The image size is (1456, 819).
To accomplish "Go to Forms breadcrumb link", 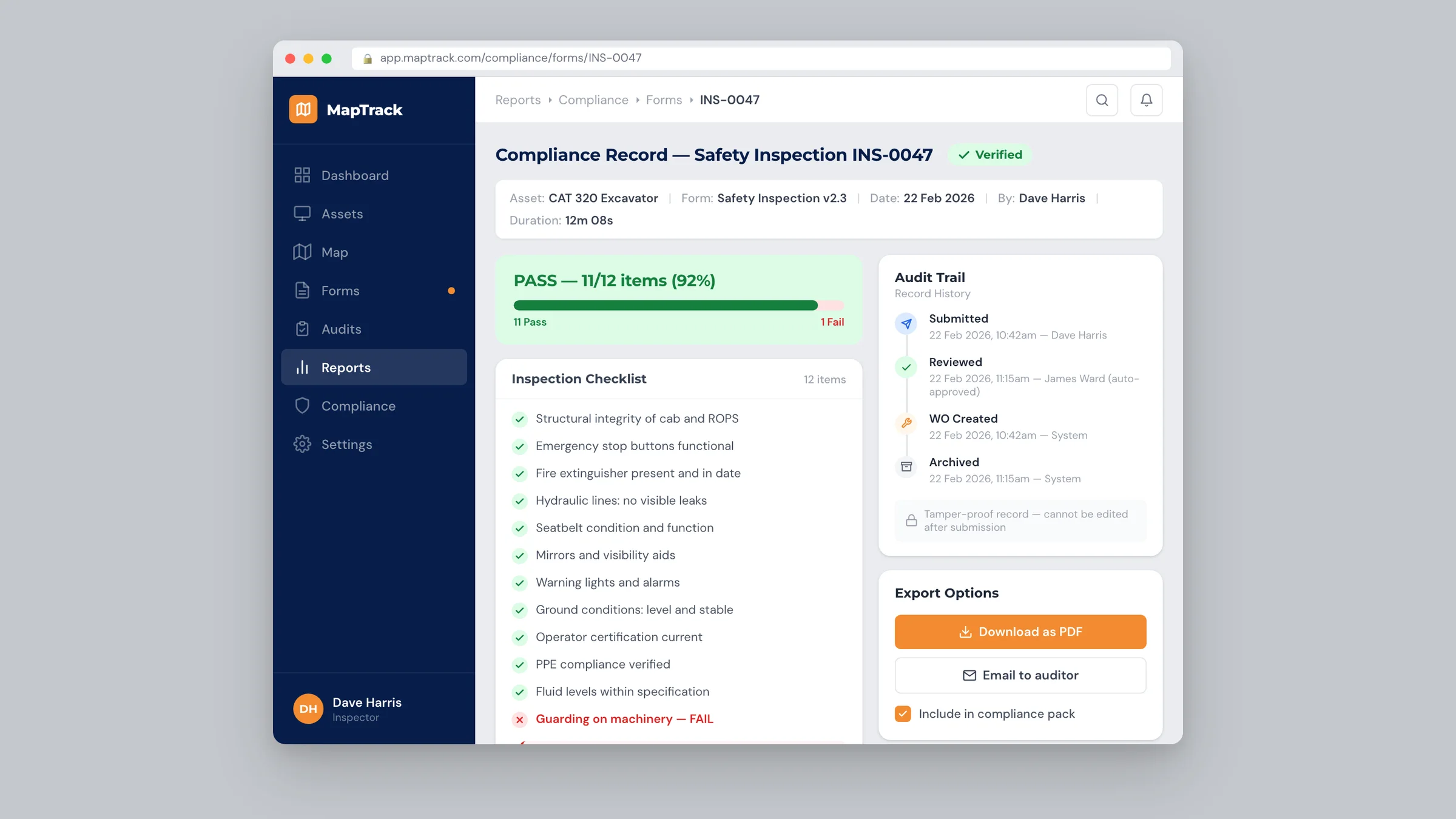I will coord(664,100).
